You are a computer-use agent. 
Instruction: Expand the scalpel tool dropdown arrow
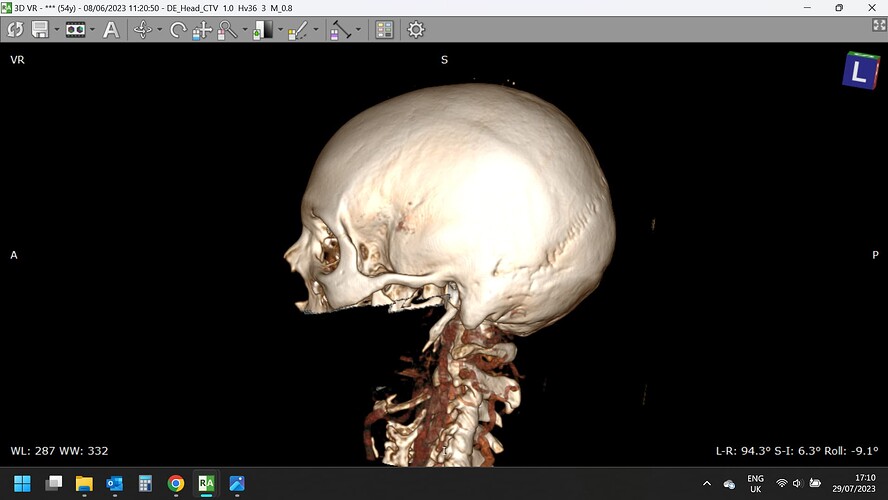click(315, 29)
